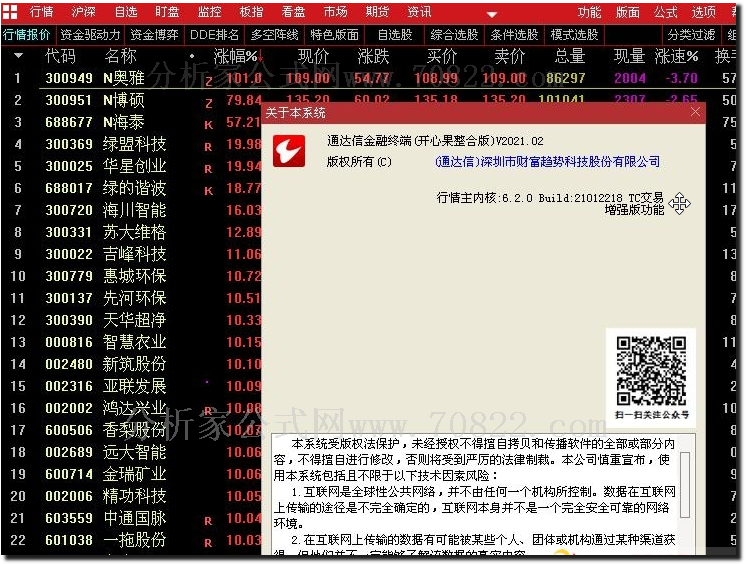This screenshot has height=564, width=746.
Task: Click the 分类过滤 button
Action: point(691,35)
